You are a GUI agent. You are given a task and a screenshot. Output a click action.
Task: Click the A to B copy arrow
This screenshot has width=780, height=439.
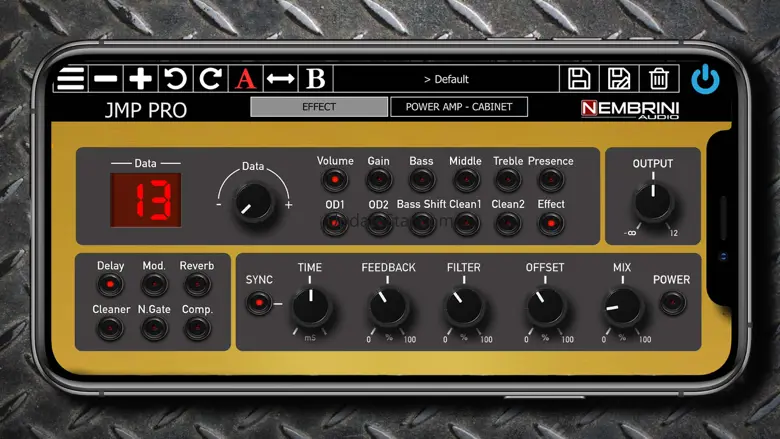point(281,79)
